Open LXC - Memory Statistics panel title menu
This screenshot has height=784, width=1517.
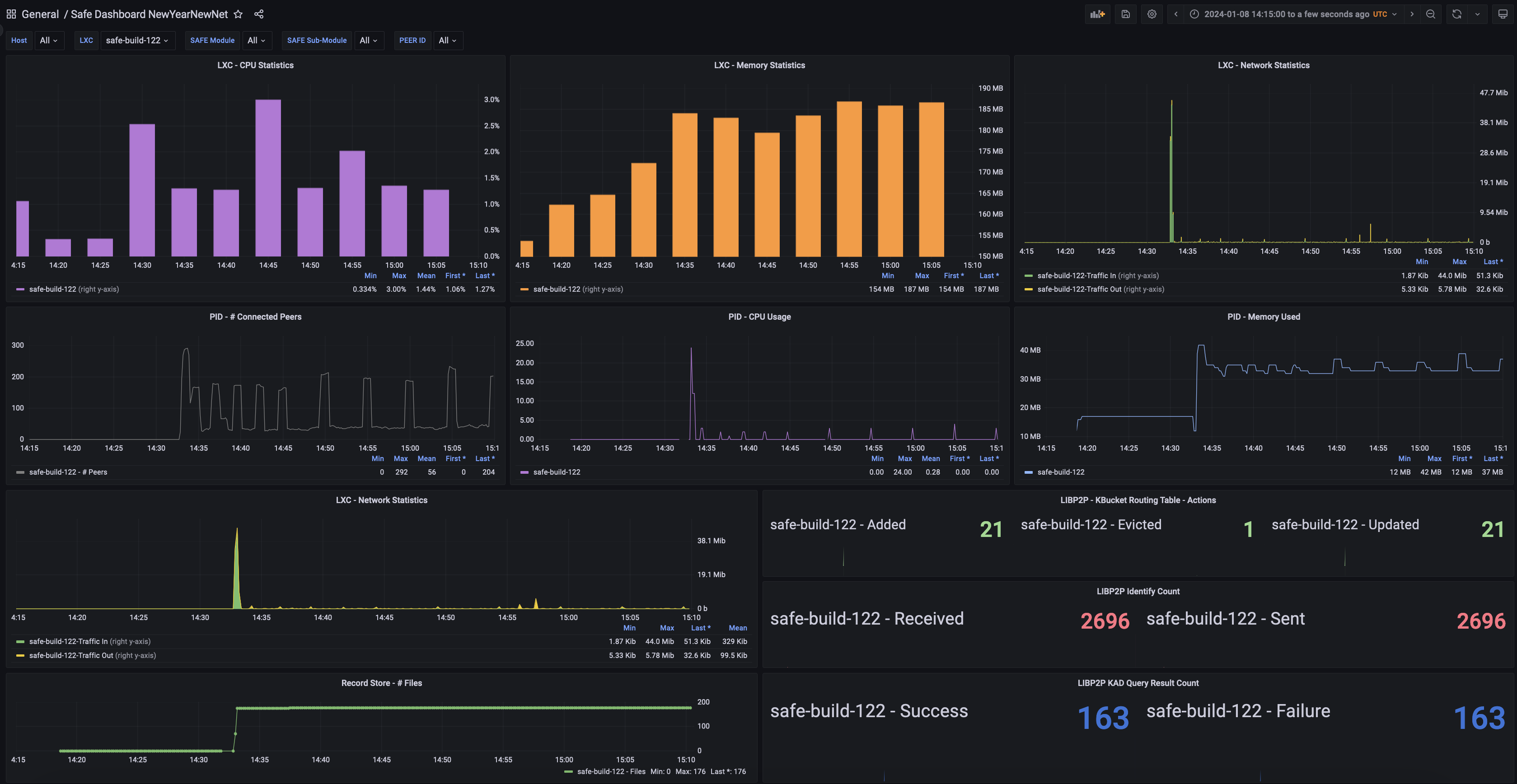(x=759, y=65)
